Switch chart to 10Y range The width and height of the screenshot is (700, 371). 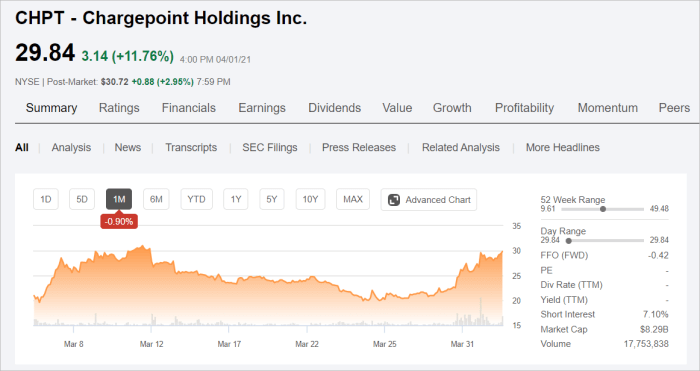click(310, 199)
